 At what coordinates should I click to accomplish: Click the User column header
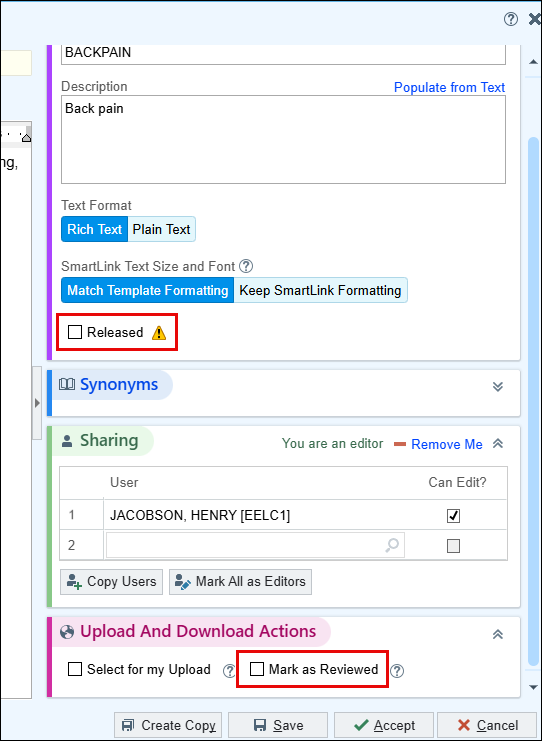pyautogui.click(x=124, y=483)
